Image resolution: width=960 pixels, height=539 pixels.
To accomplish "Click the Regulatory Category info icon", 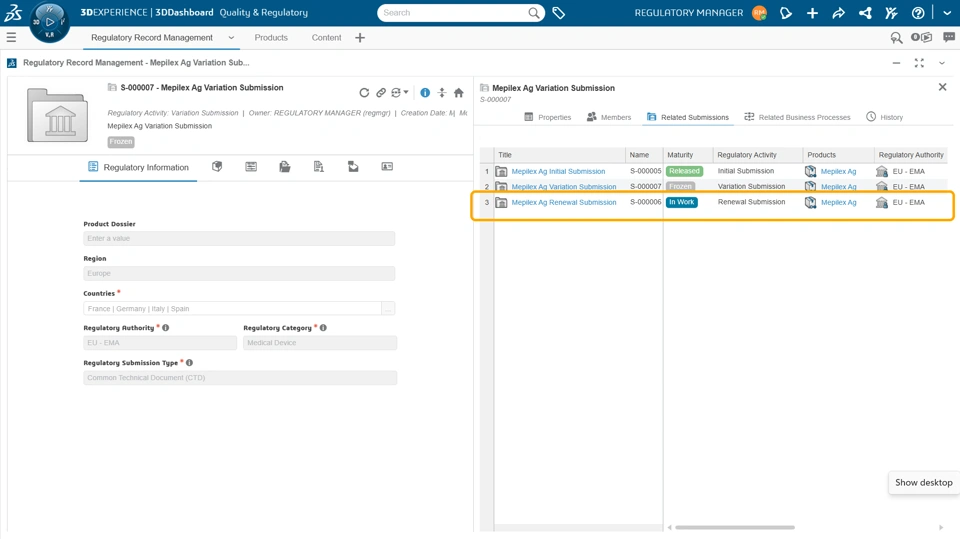I will point(323,328).
